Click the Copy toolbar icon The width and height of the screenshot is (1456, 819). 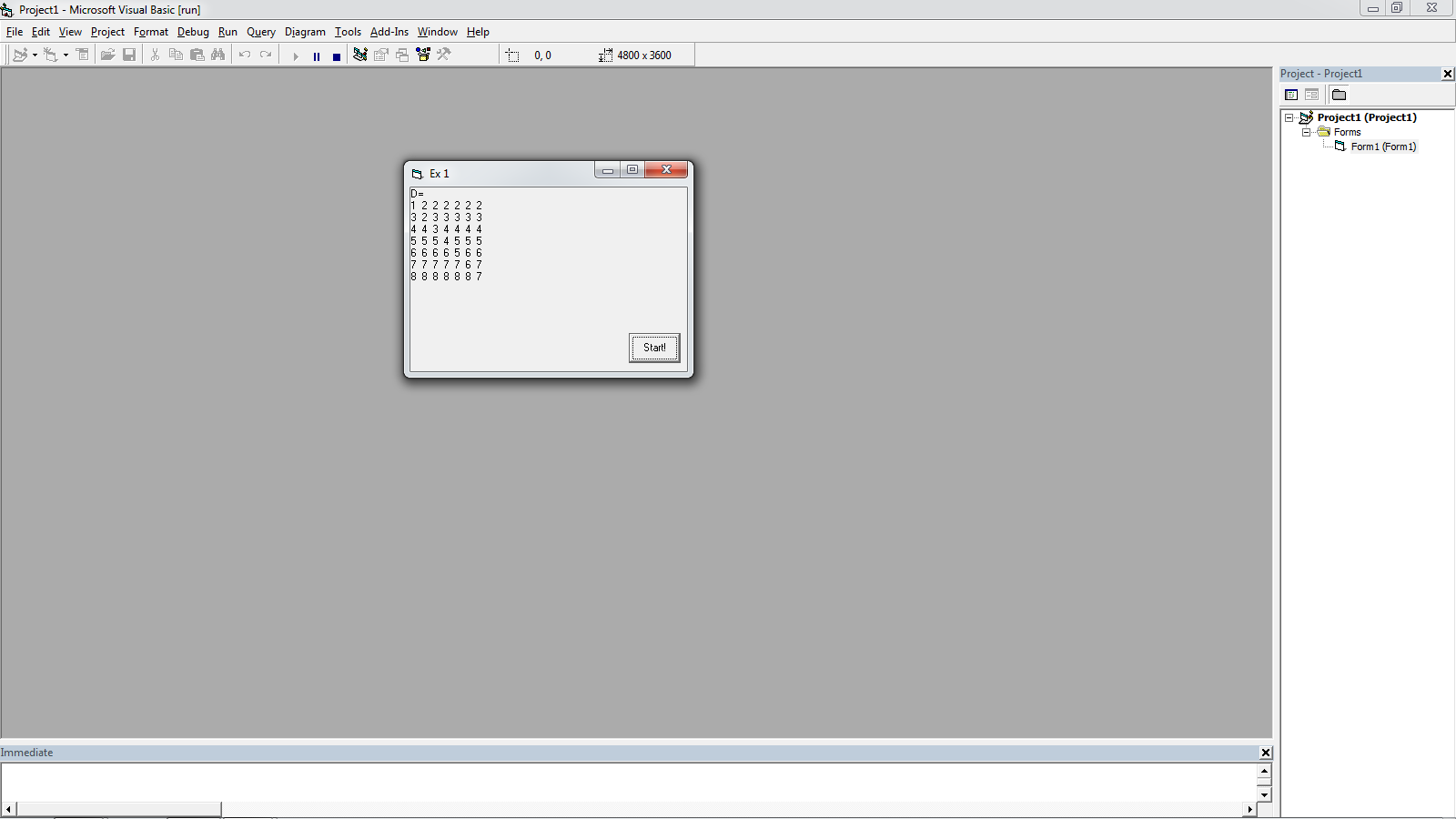click(x=176, y=56)
